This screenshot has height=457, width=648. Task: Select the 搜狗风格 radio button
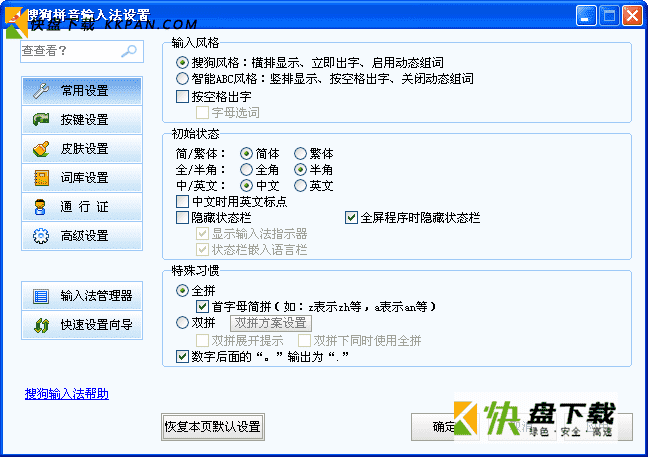(182, 63)
